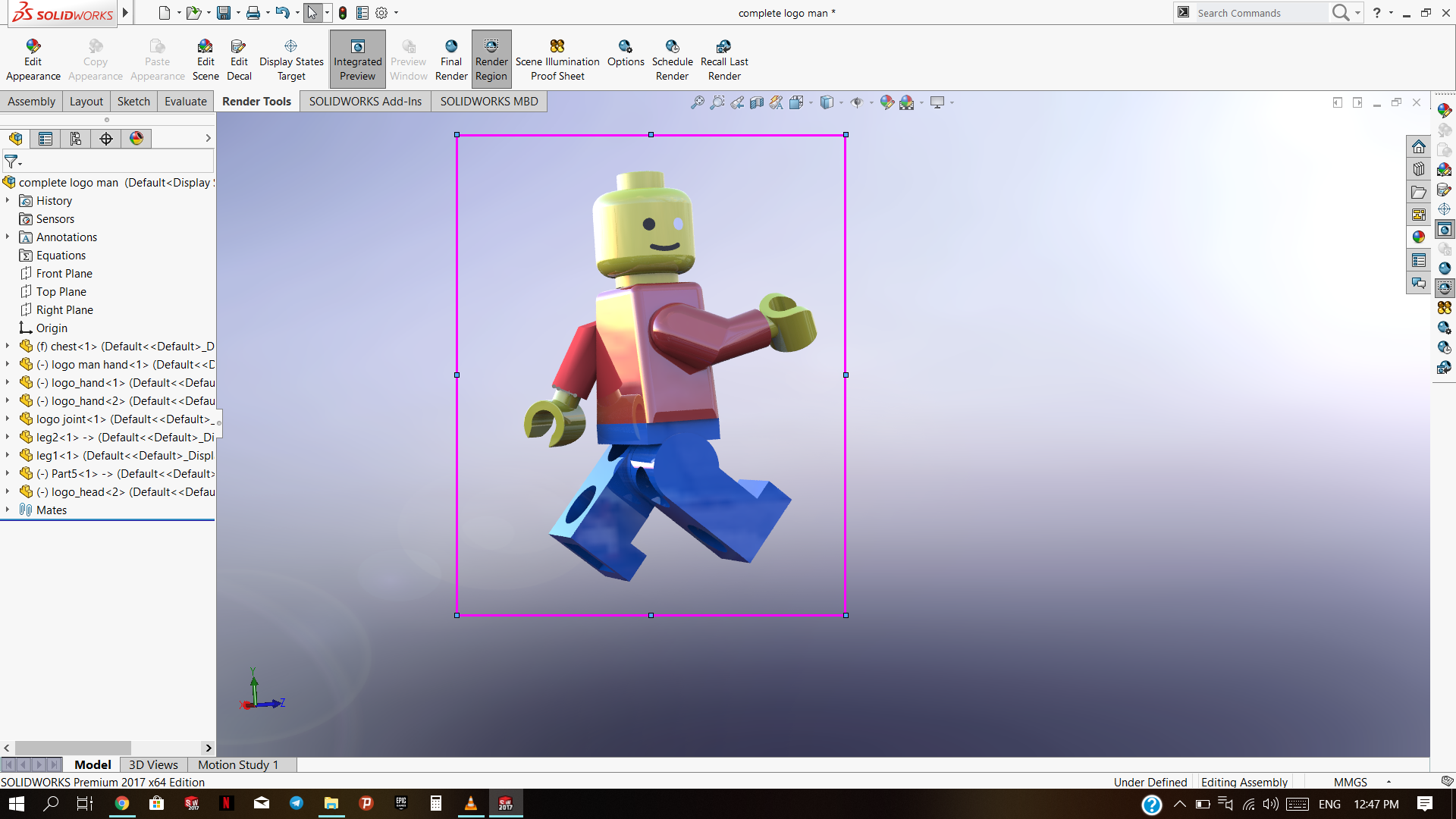
Task: Open Google Chrome from the taskbar
Action: point(121,804)
